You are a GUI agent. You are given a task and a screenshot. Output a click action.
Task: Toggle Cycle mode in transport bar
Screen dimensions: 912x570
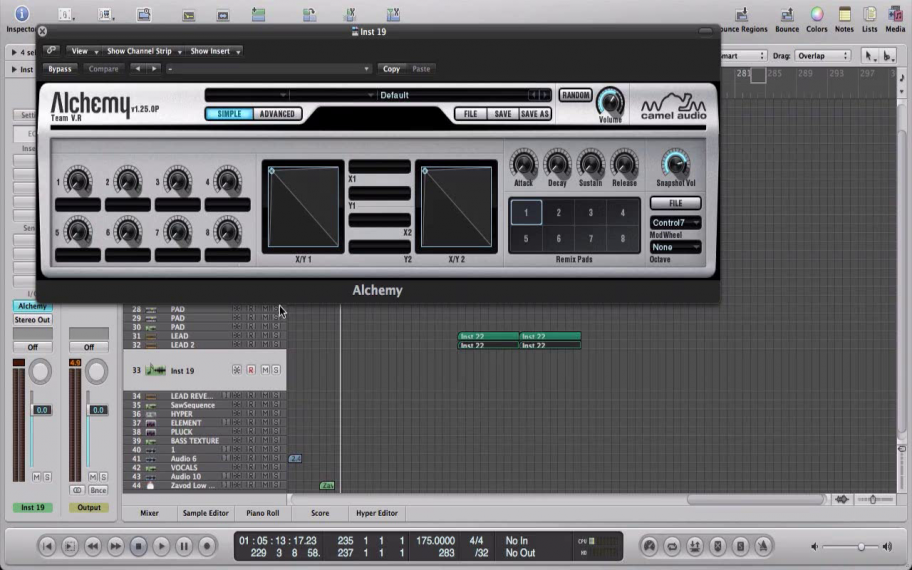pyautogui.click(x=672, y=546)
